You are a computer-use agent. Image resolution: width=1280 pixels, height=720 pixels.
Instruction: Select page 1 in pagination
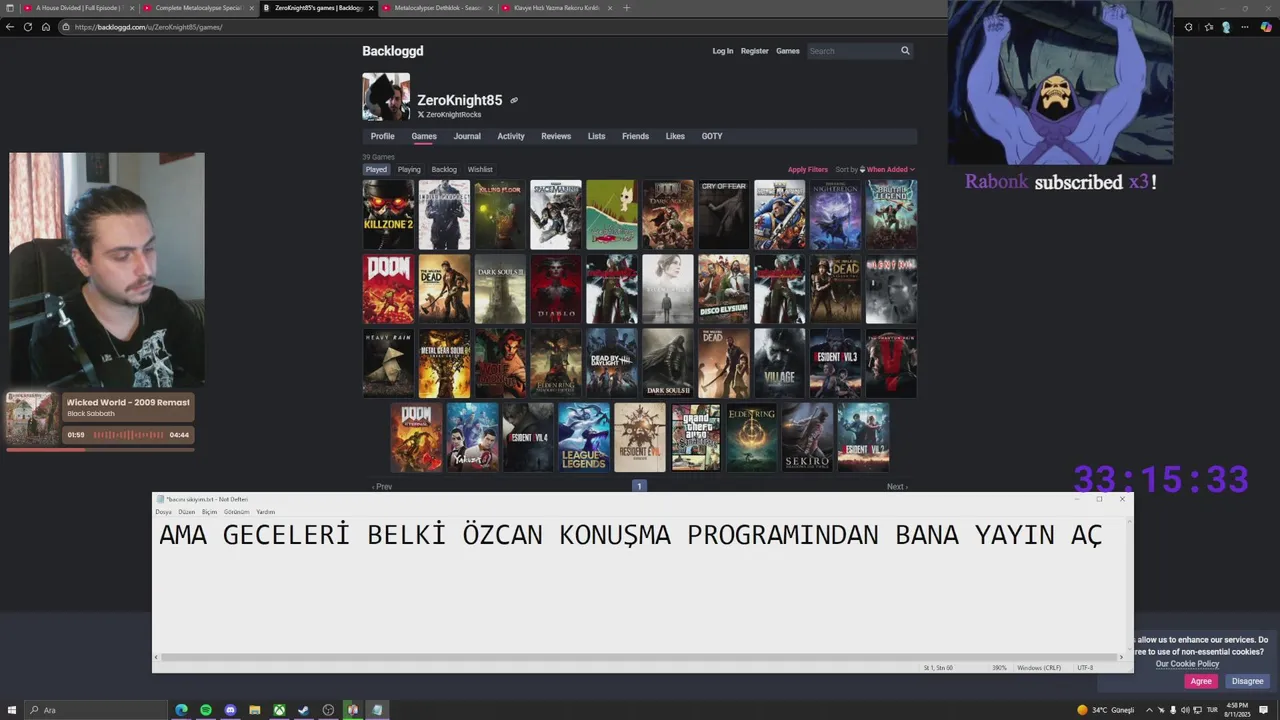click(x=639, y=486)
